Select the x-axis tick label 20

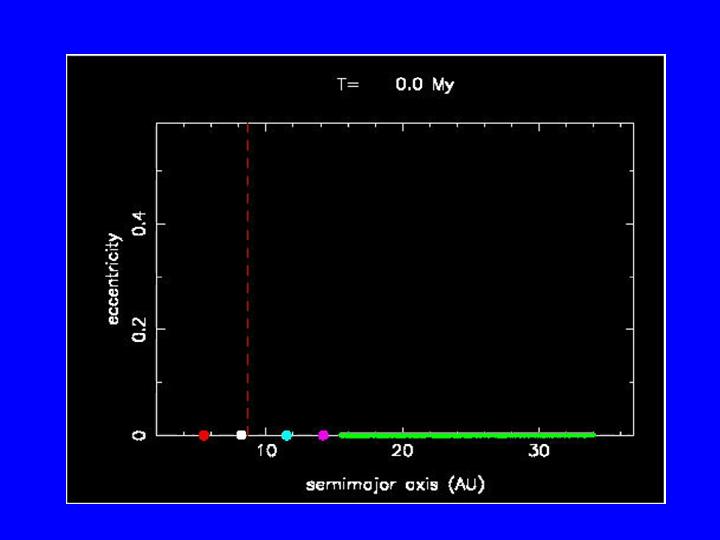coord(403,452)
